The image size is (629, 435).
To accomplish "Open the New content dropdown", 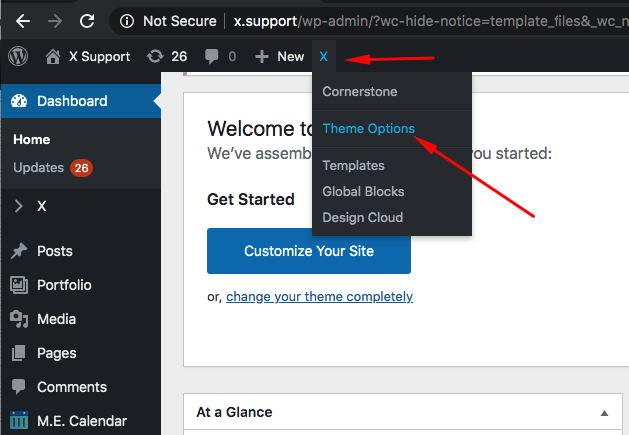I will pyautogui.click(x=280, y=57).
